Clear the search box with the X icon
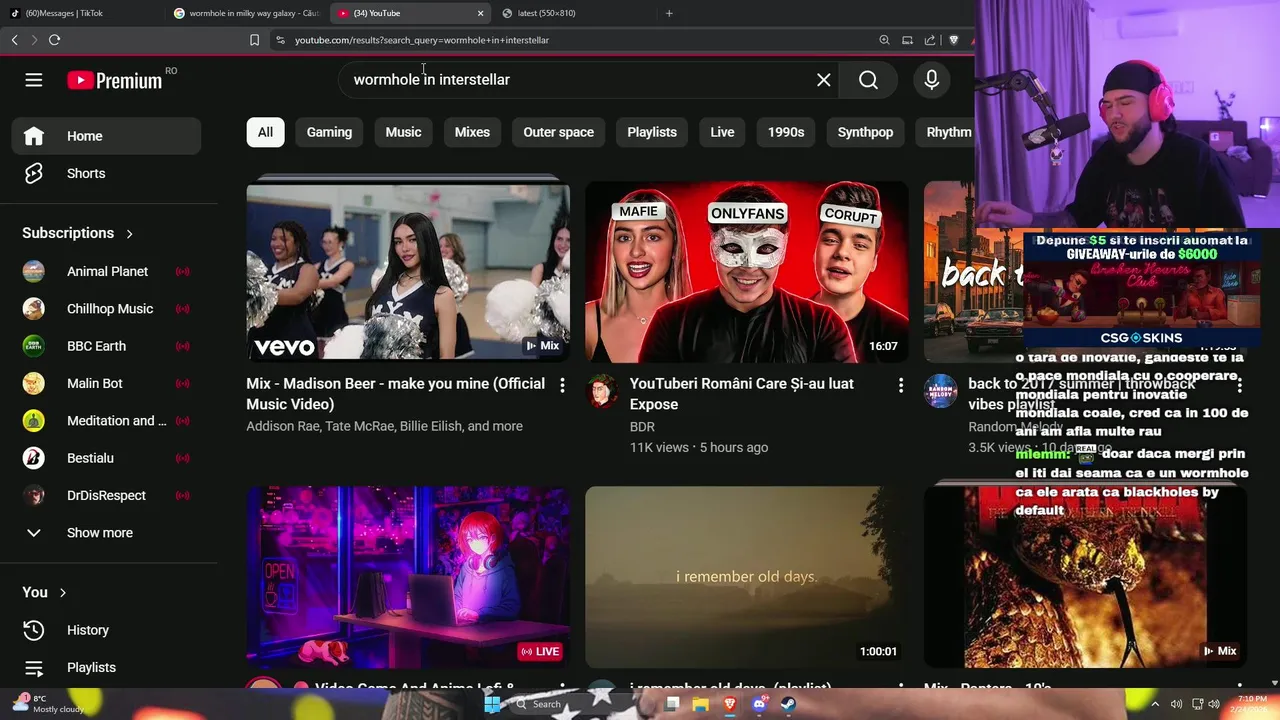Screen dimensions: 1280x720 [x=823, y=80]
